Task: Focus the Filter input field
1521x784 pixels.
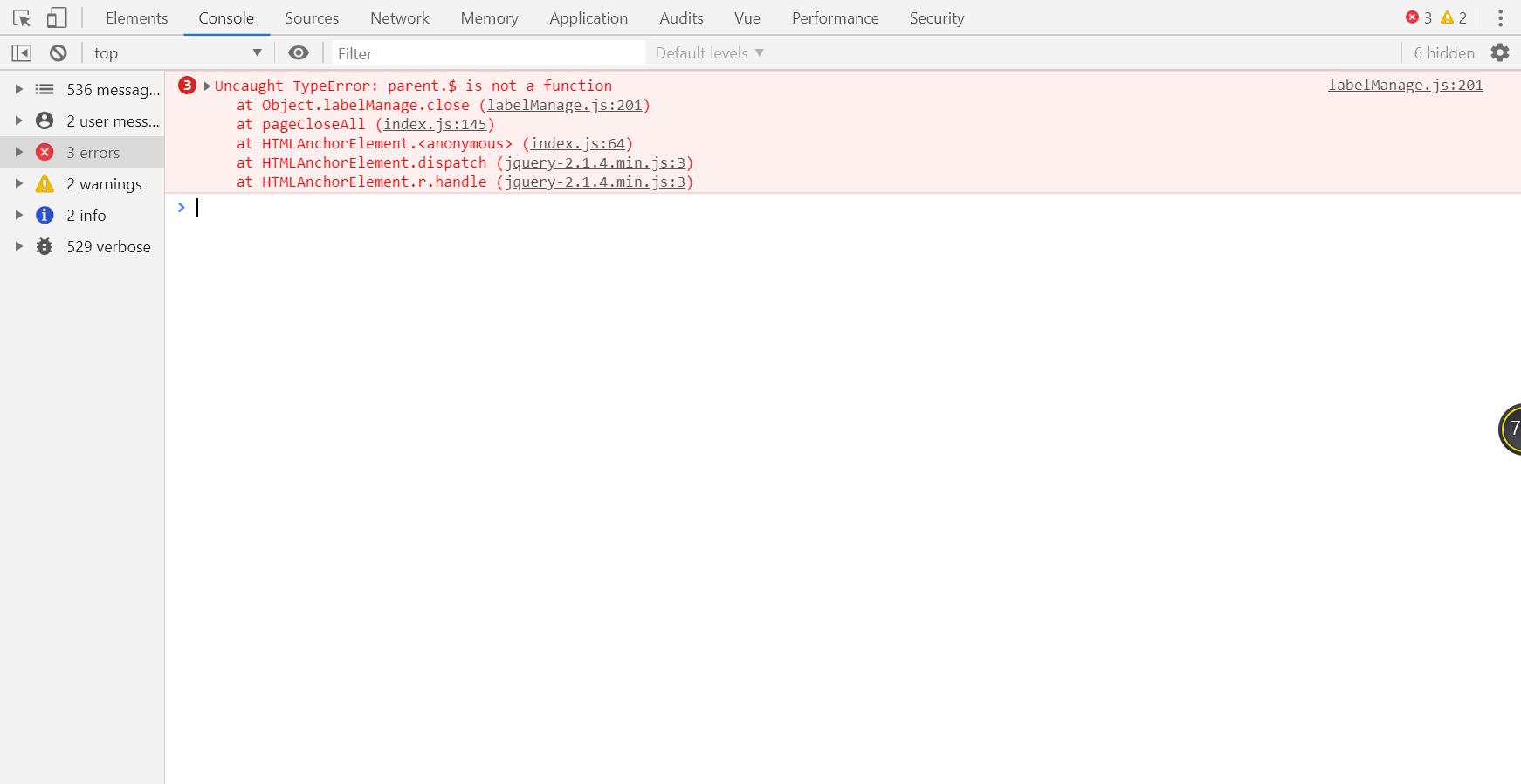Action: [x=488, y=53]
